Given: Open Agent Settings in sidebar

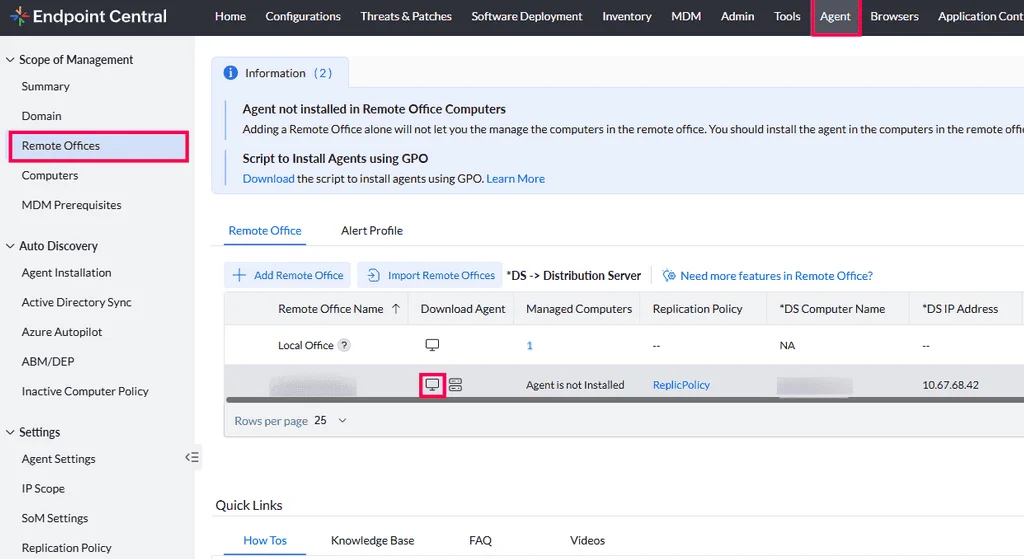Looking at the screenshot, I should click(58, 458).
